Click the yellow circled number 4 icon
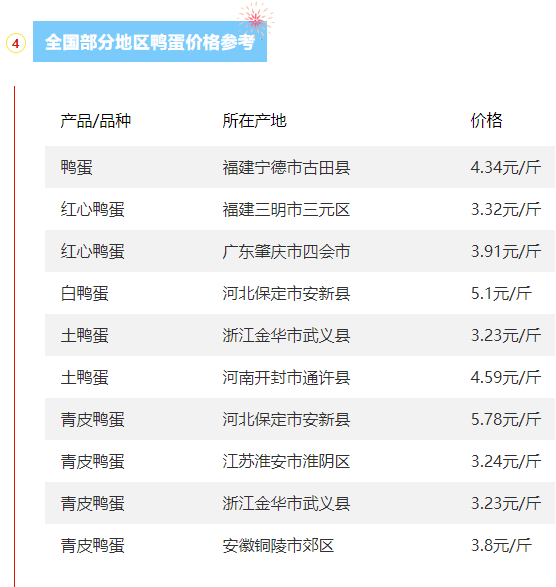Screen dimensions: 556x587 [16, 43]
